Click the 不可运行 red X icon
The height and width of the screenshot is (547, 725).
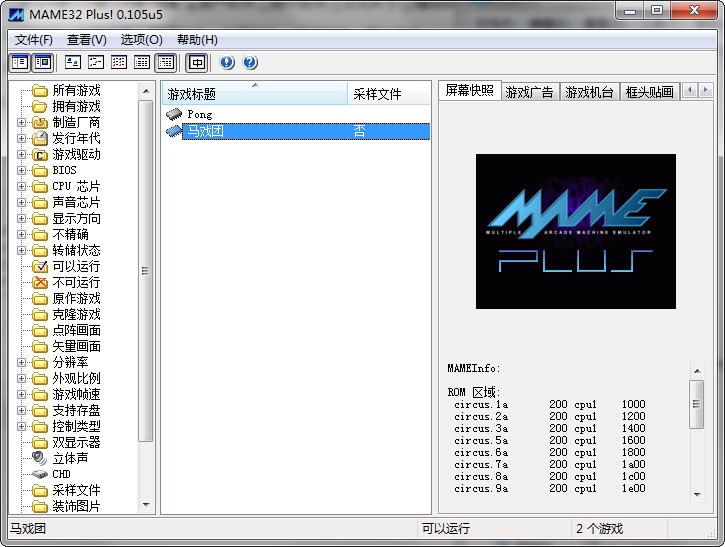[40, 283]
